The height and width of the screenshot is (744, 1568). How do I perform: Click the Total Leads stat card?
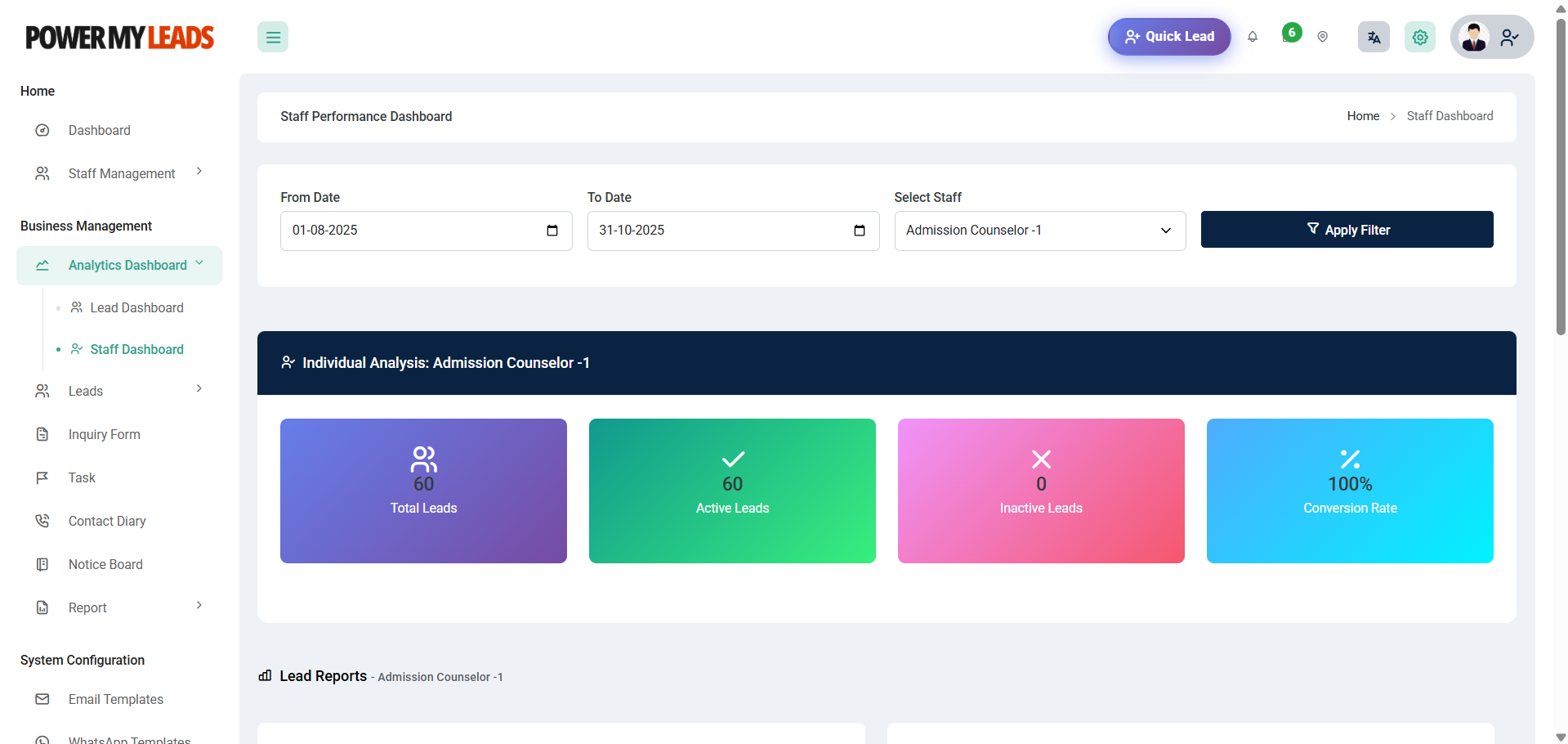click(423, 491)
